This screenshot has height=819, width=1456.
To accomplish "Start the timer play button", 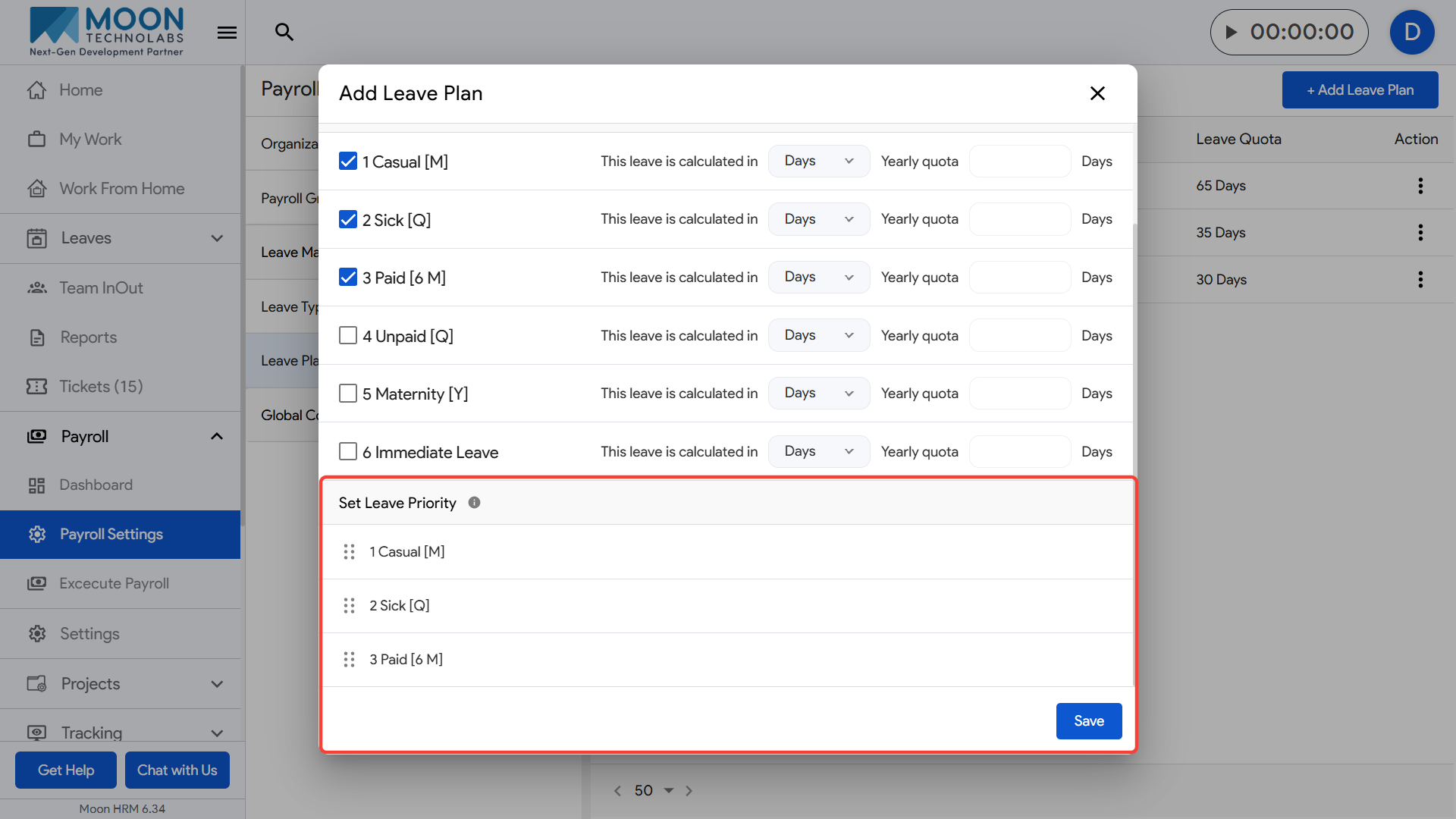I will [1232, 32].
